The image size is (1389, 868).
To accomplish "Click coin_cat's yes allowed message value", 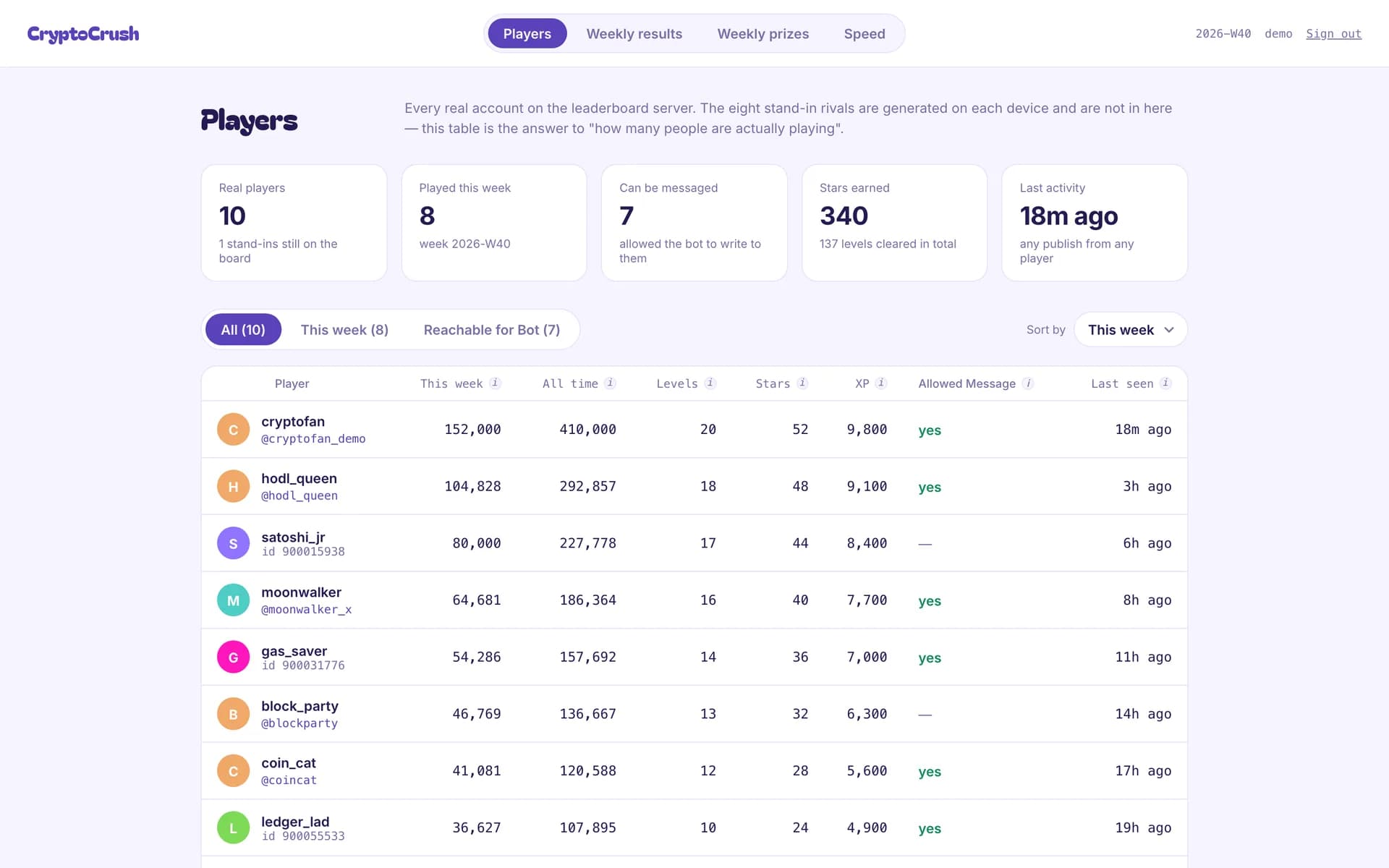I will coord(930,772).
